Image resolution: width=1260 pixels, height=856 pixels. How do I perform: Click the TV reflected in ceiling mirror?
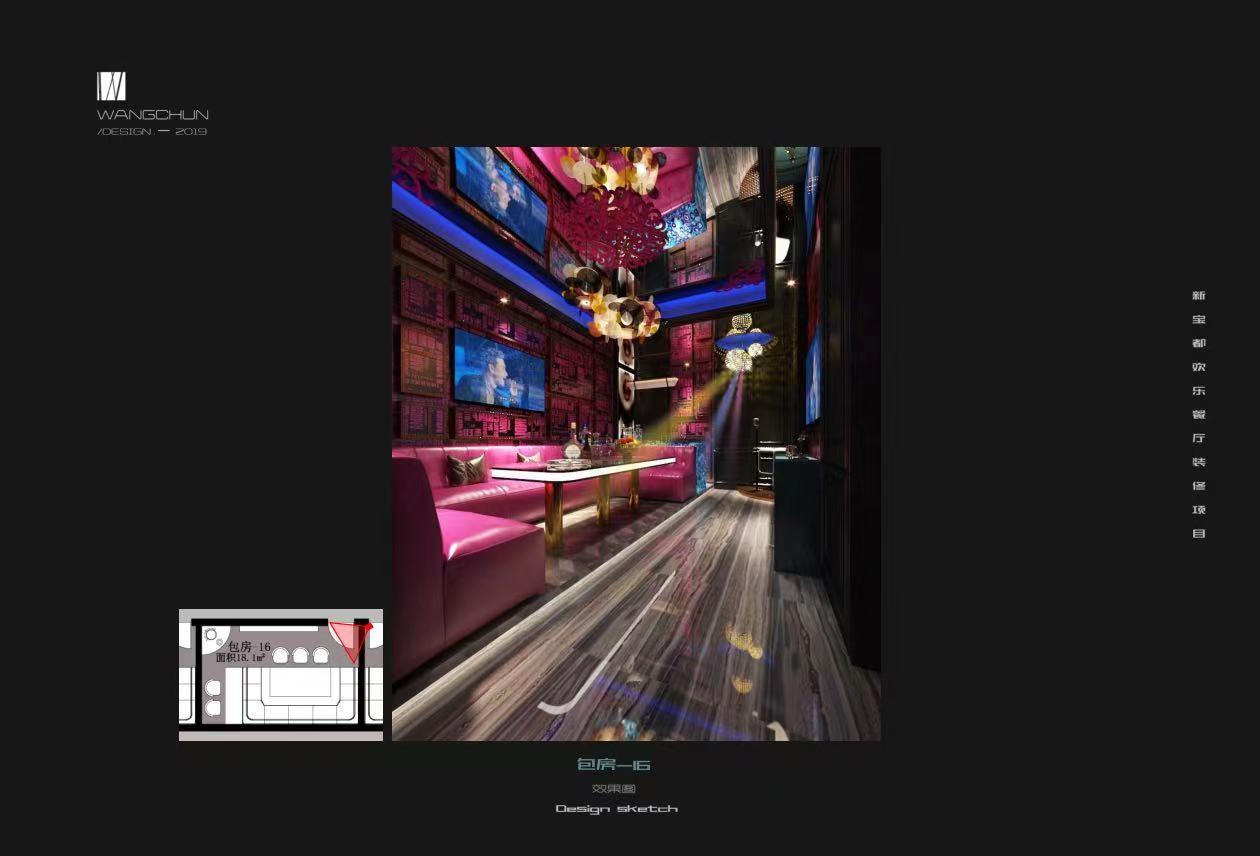pyautogui.click(x=500, y=198)
